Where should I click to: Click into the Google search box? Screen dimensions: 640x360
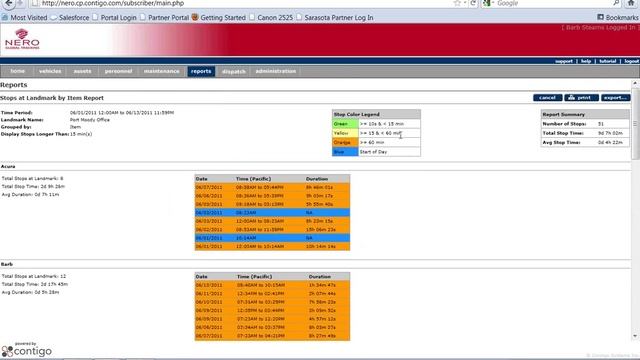point(553,3)
